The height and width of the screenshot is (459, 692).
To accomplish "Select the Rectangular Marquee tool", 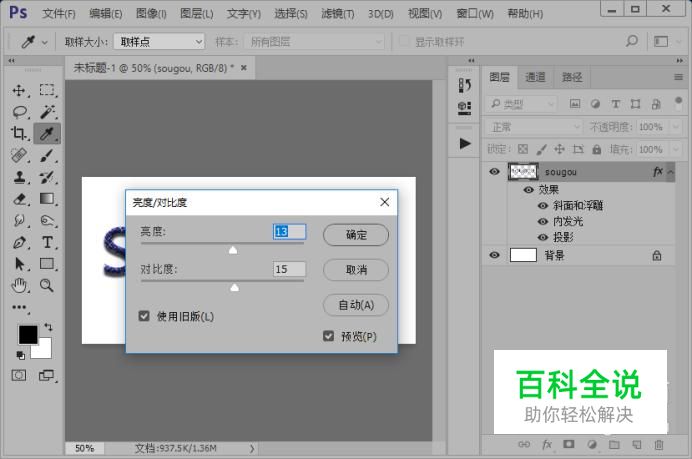I will point(47,90).
